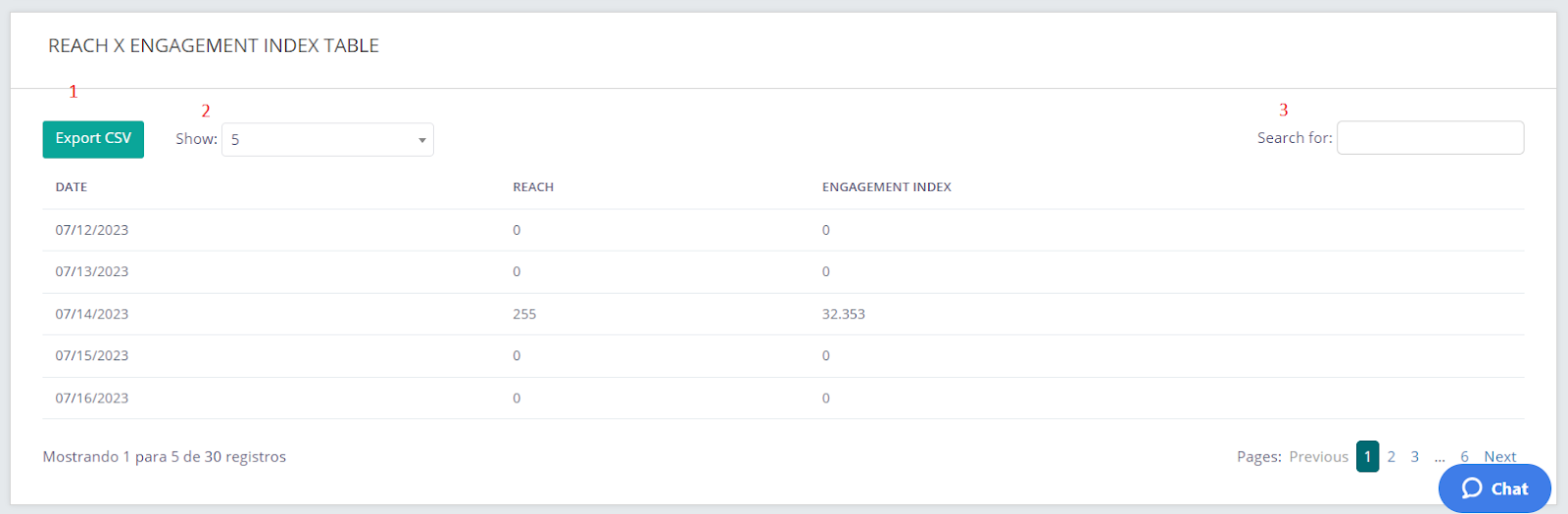
Task: Select the 07/14/2023 row
Action: 783,314
